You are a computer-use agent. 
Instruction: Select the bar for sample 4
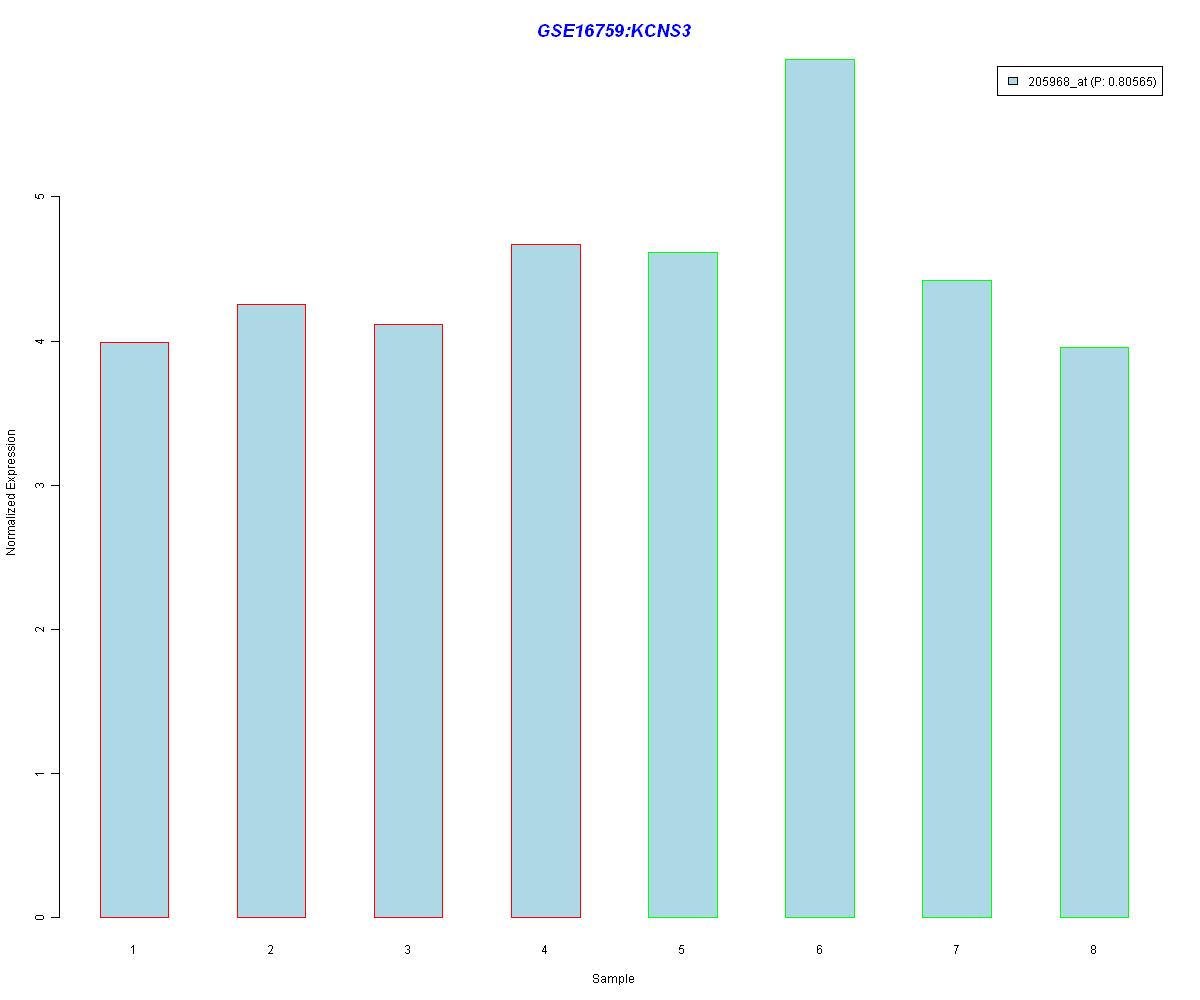click(x=545, y=581)
